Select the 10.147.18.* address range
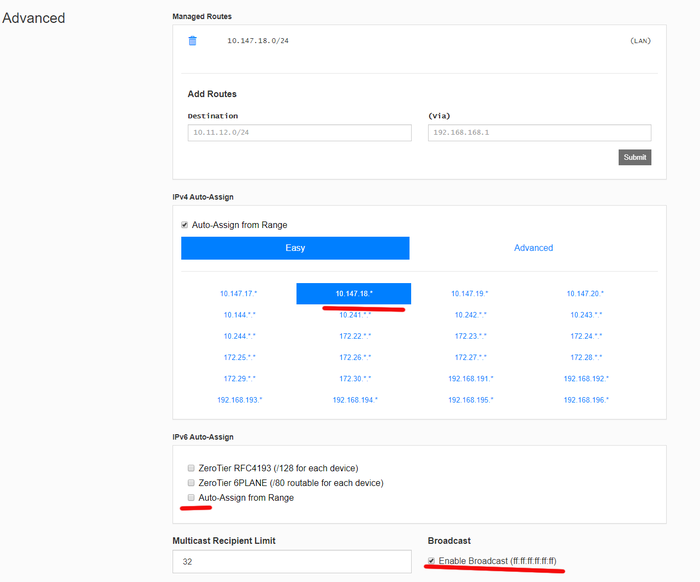The image size is (700, 582). click(x=353, y=294)
